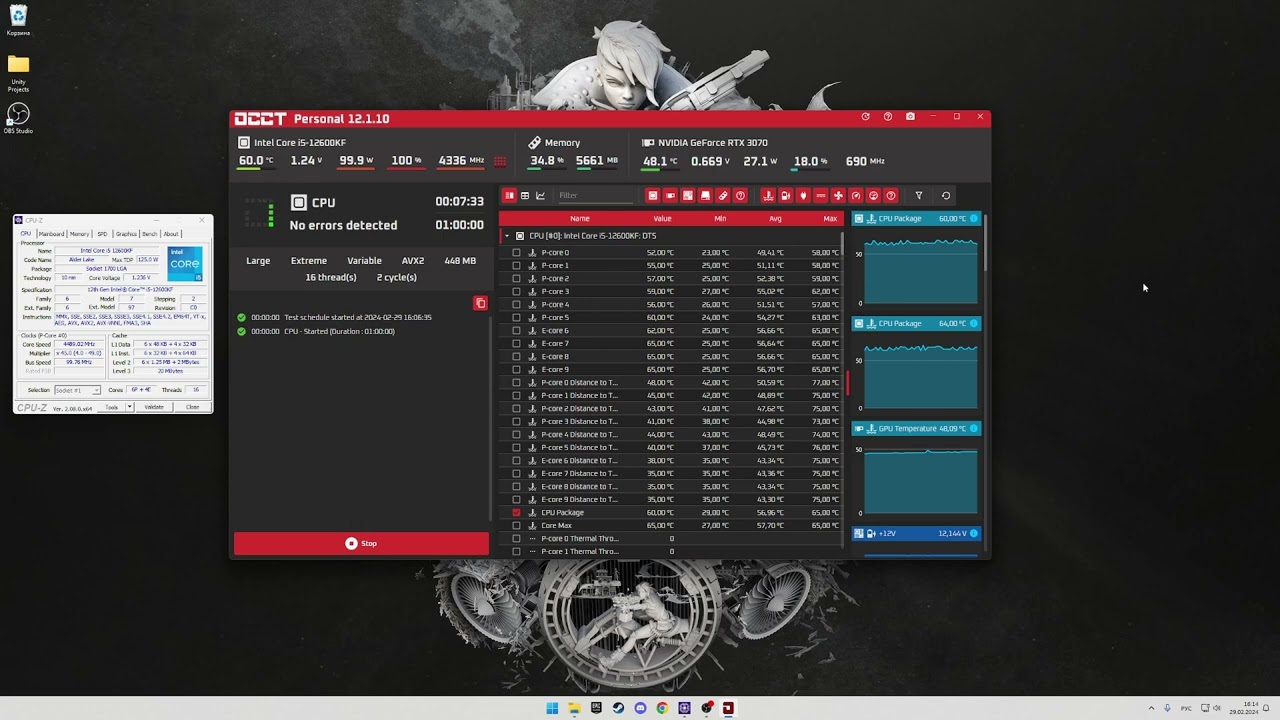Image resolution: width=1280 pixels, height=720 pixels.
Task: Open info on GPU Temperature graph
Action: [x=974, y=429]
